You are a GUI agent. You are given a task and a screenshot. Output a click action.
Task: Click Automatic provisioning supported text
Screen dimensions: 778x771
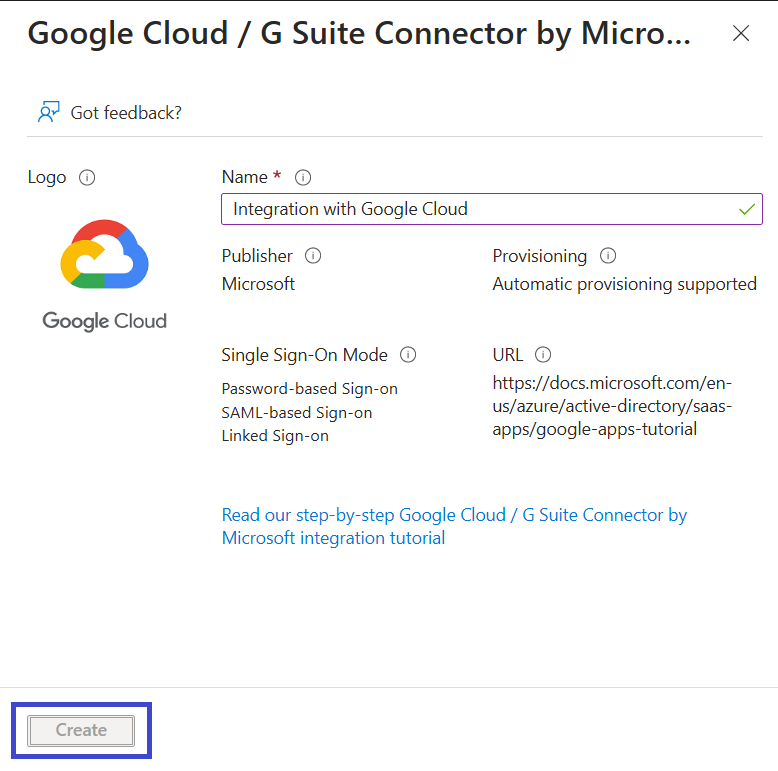[624, 284]
